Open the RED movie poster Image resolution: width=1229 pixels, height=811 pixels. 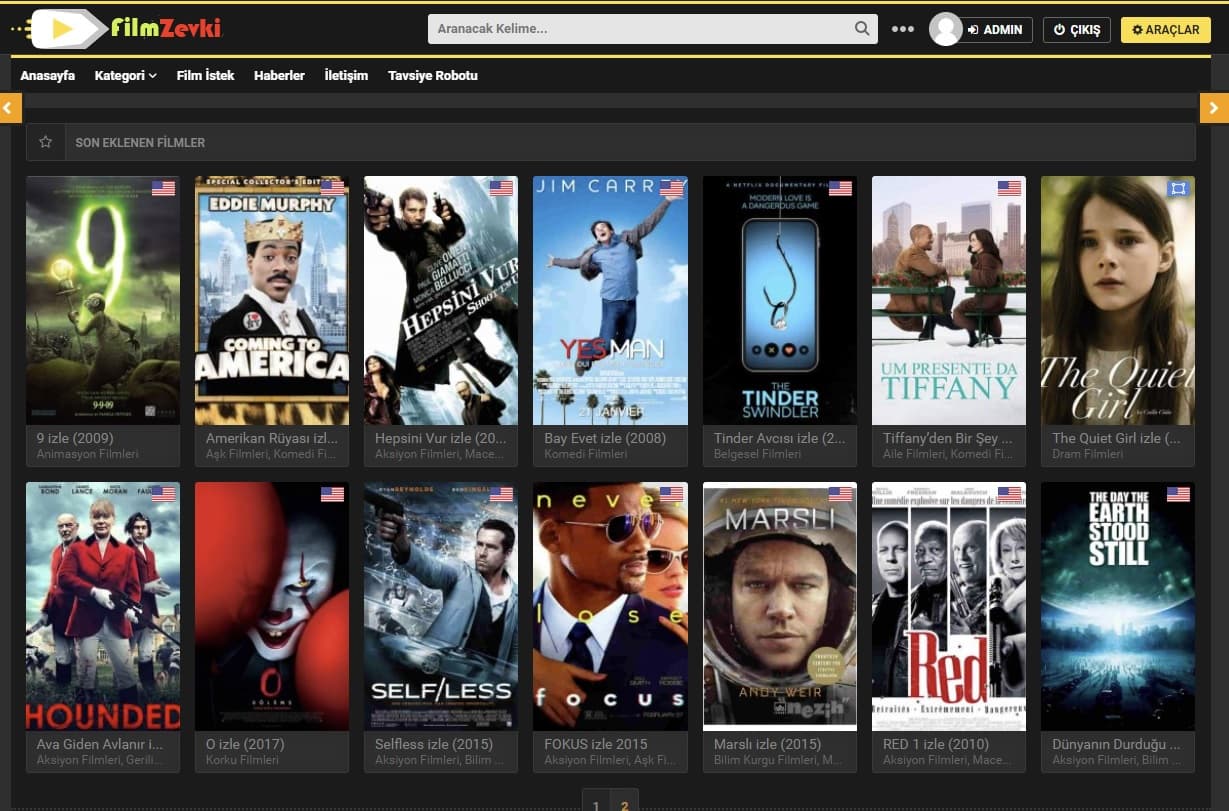pos(949,606)
